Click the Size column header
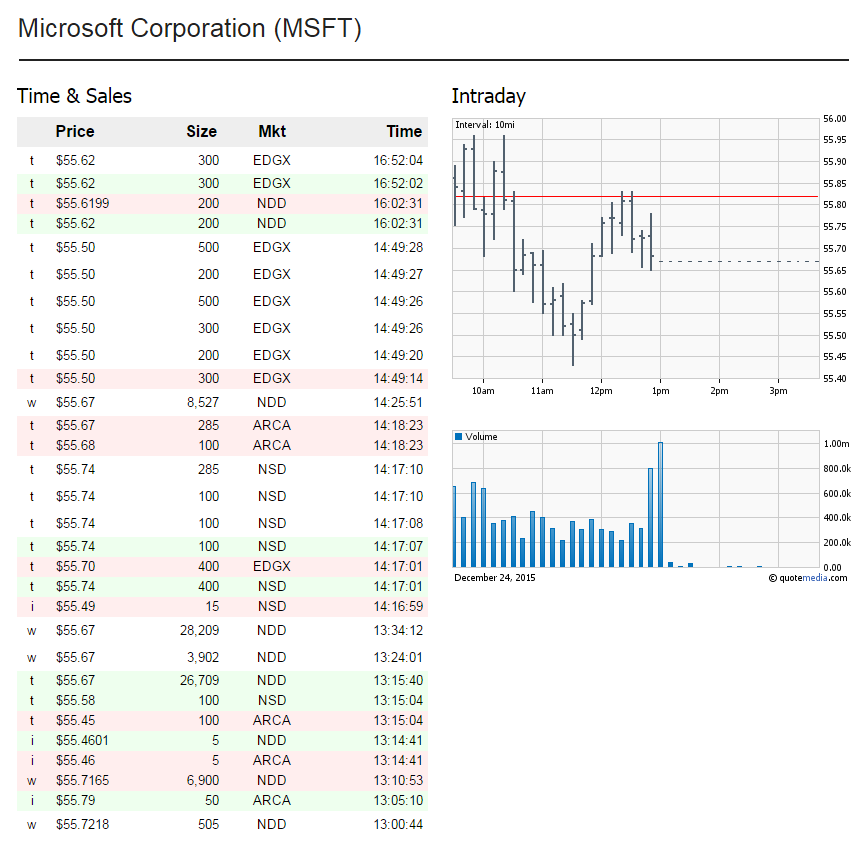 tap(201, 131)
